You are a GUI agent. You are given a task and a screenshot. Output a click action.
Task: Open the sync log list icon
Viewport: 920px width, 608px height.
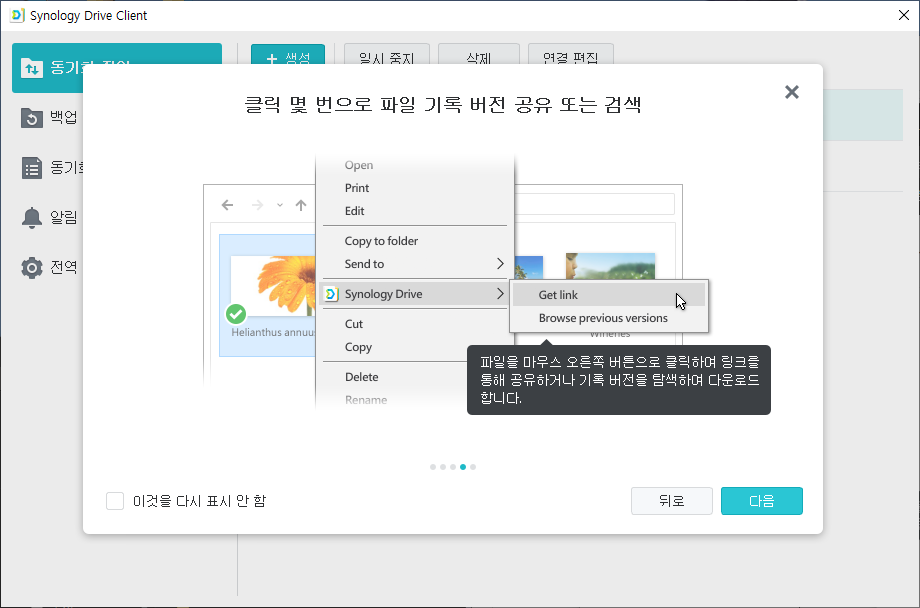pyautogui.click(x=32, y=168)
